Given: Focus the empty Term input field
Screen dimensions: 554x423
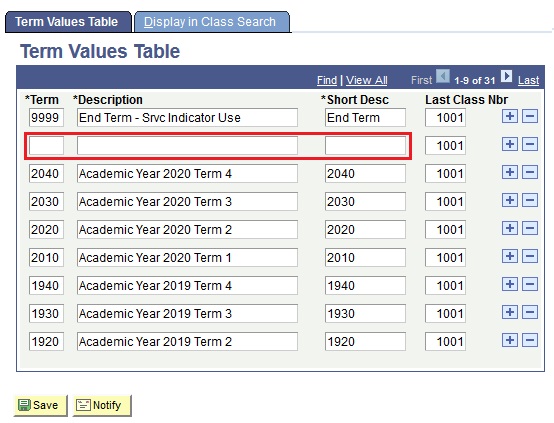Looking at the screenshot, I should pyautogui.click(x=46, y=146).
